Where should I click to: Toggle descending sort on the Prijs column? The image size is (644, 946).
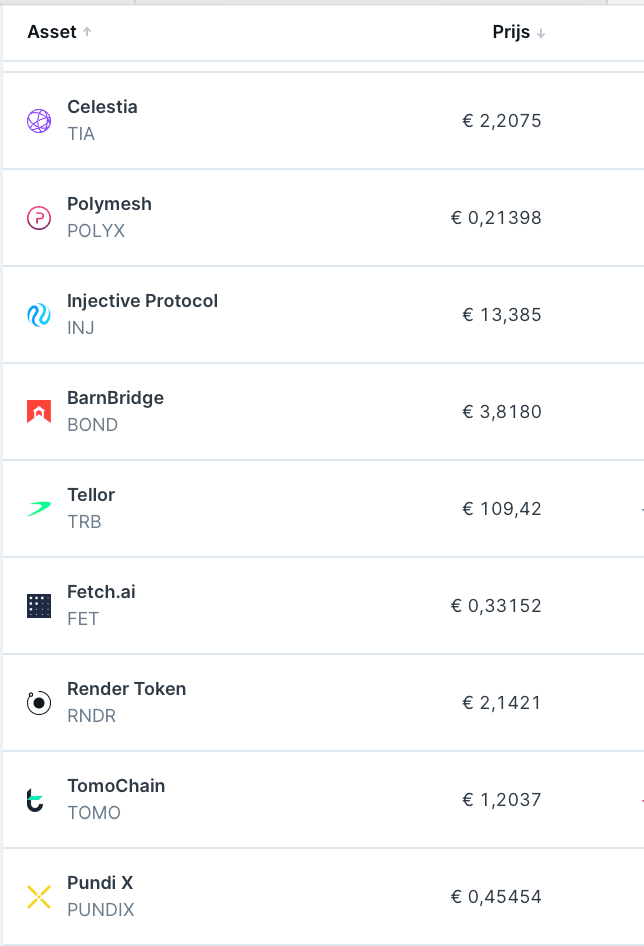pyautogui.click(x=518, y=32)
